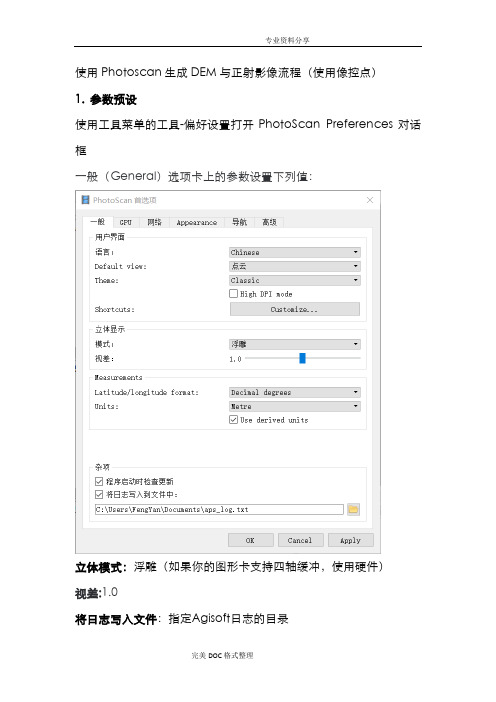Toggle the 将日志写入到文件中 checkbox
The image size is (496, 702).
99,494
